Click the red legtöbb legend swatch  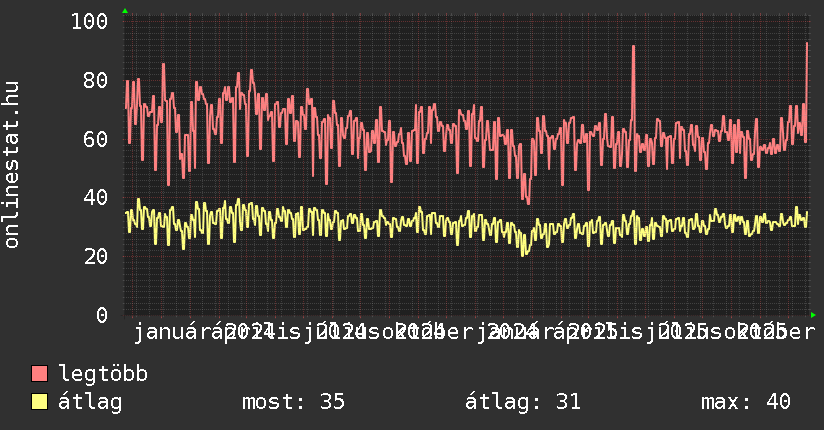[40, 374]
